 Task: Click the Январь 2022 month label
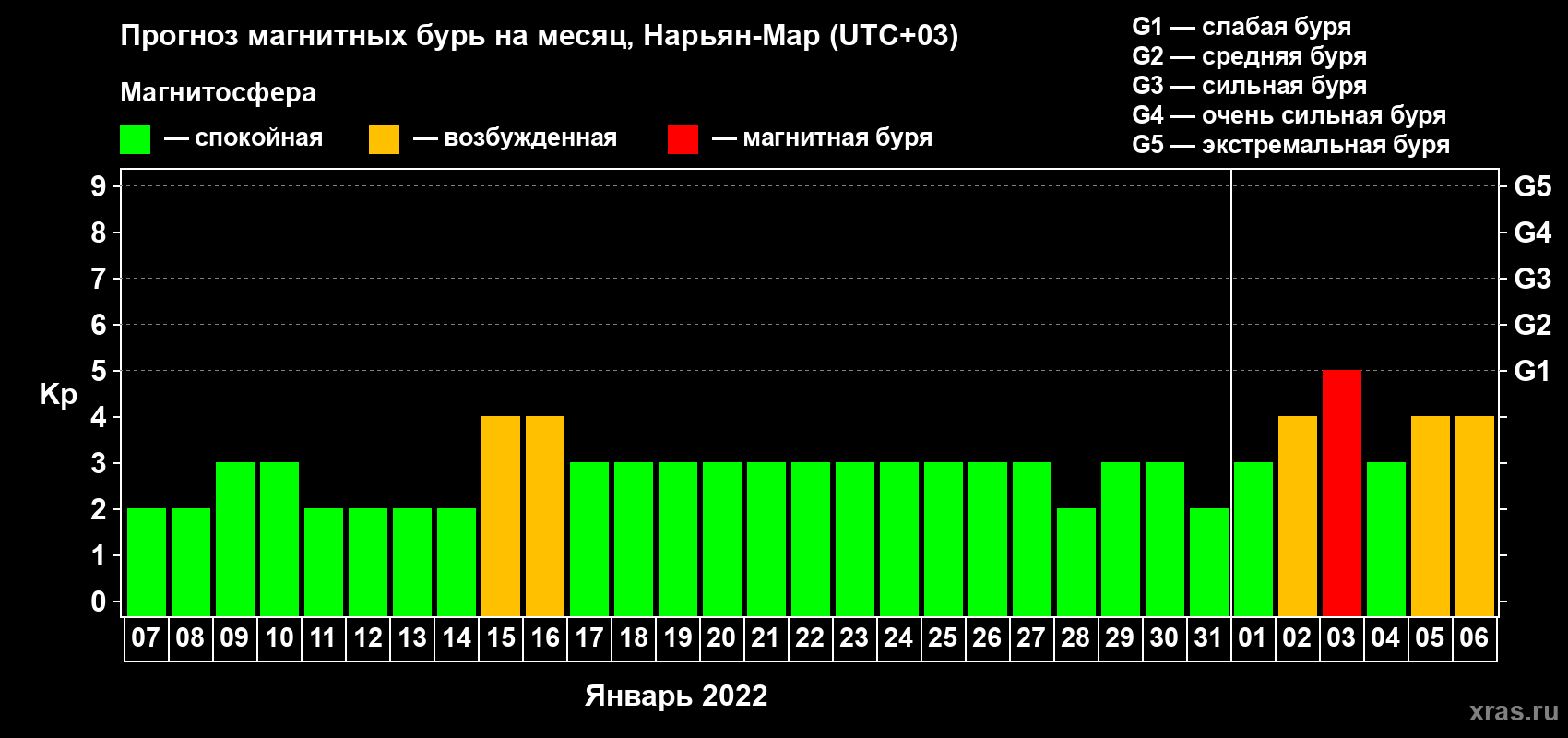(676, 696)
